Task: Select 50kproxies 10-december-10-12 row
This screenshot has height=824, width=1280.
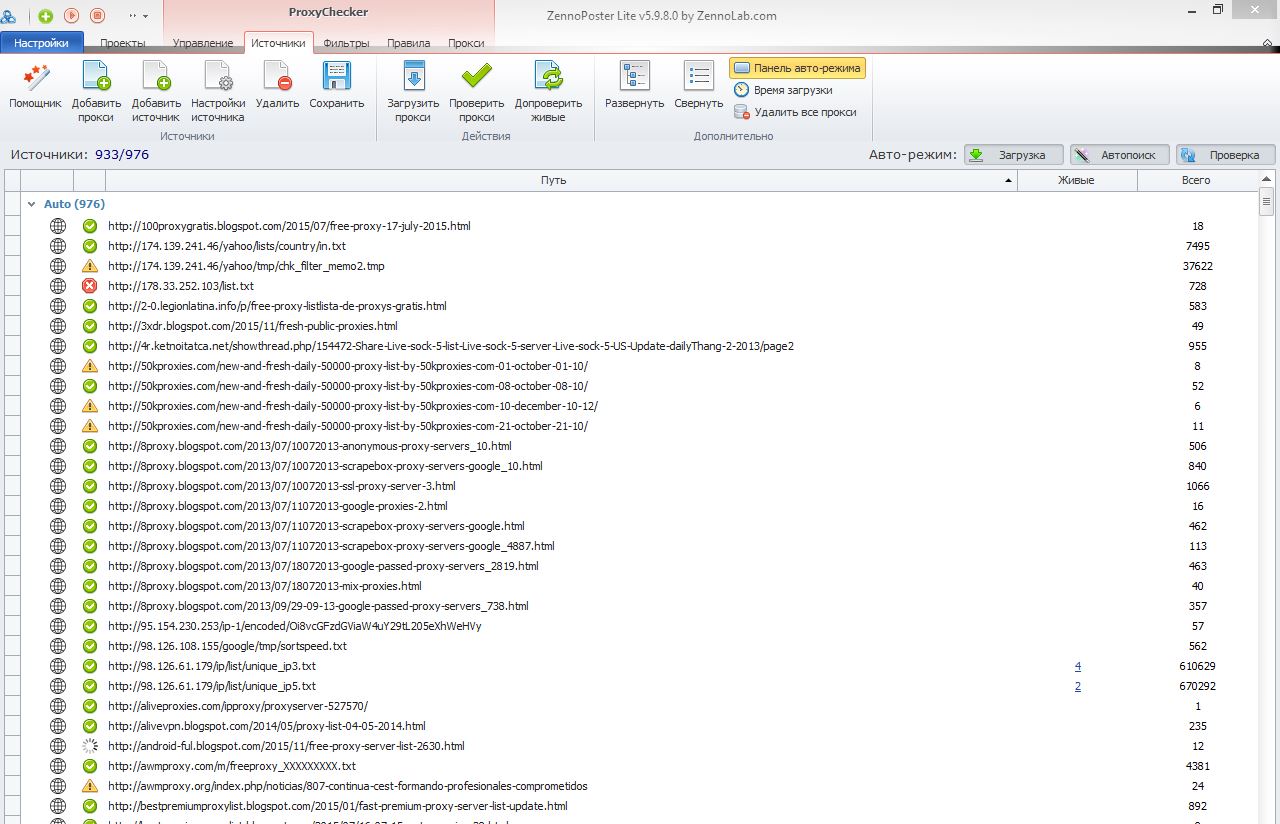Action: click(640, 406)
